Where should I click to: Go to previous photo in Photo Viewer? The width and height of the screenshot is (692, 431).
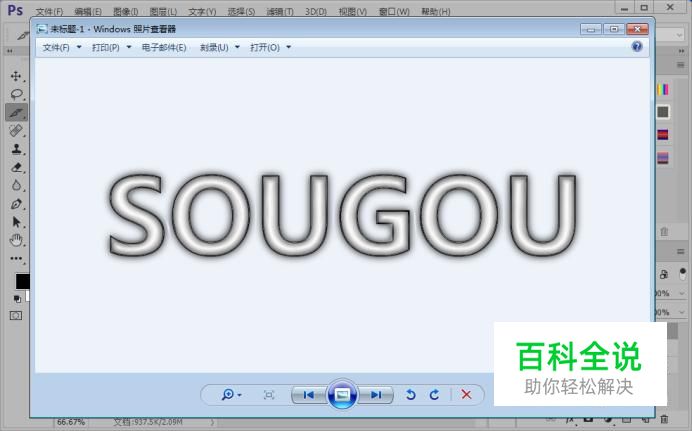click(309, 395)
